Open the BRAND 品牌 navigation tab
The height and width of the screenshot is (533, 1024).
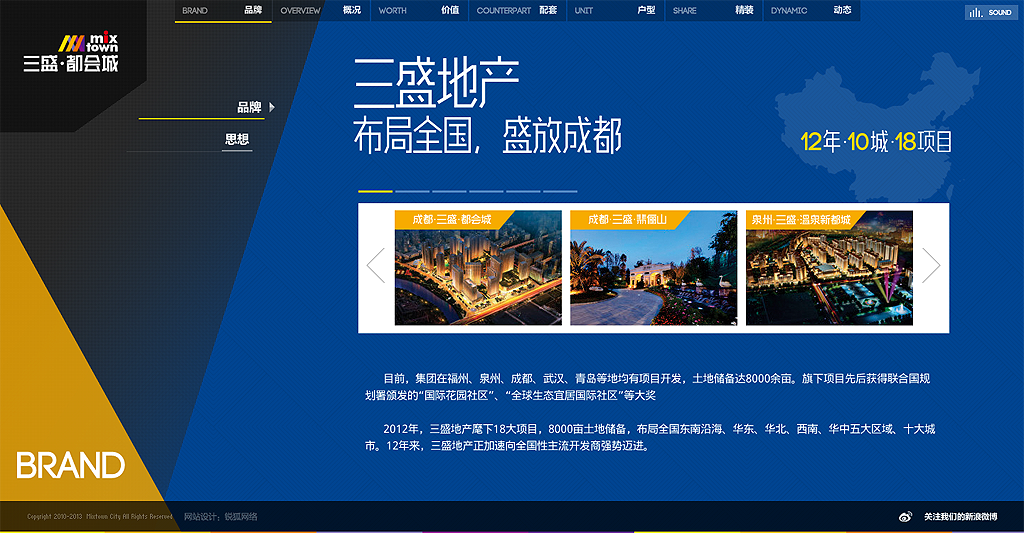pyautogui.click(x=222, y=11)
